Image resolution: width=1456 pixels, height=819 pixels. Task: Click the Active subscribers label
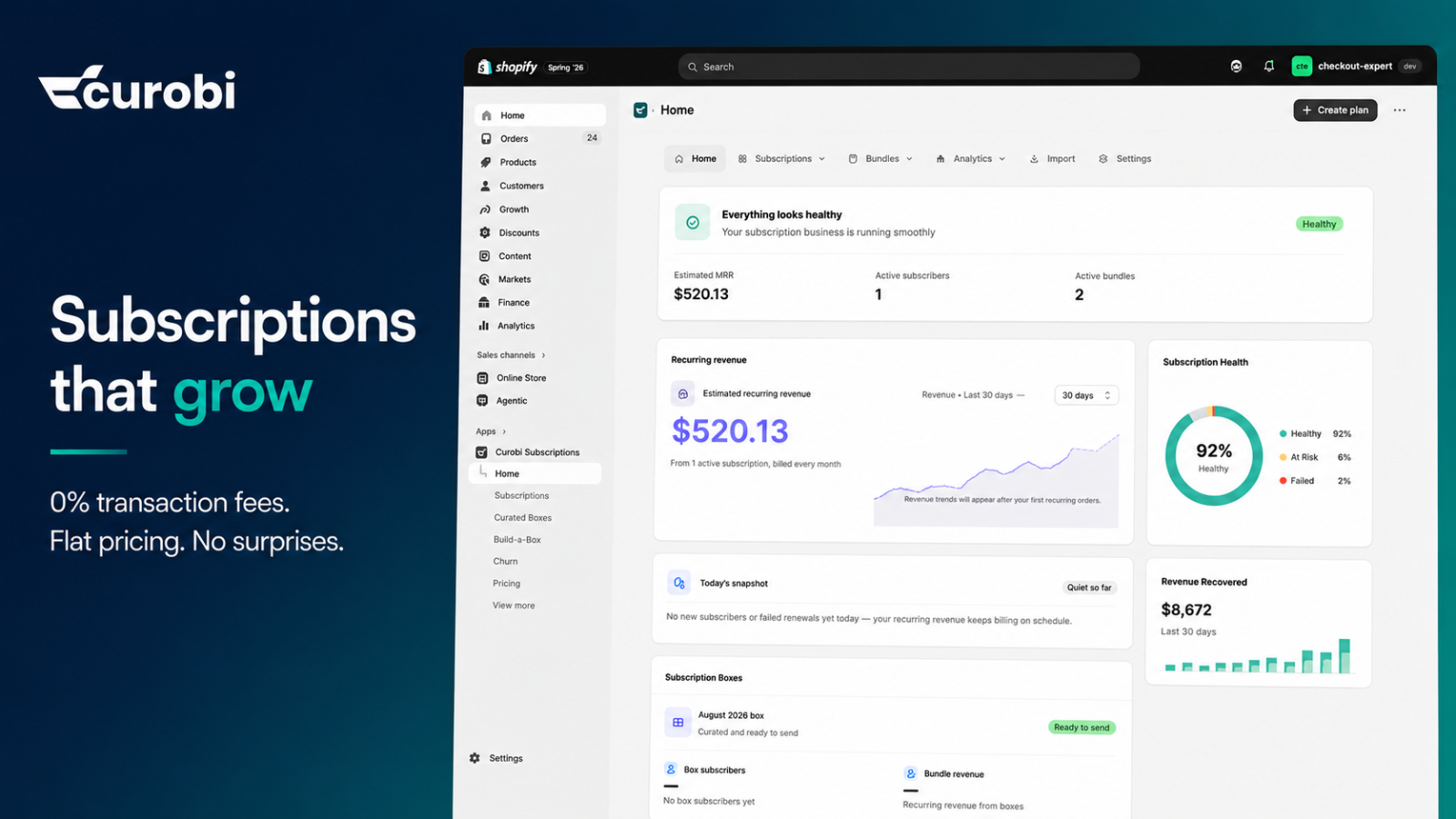[912, 276]
